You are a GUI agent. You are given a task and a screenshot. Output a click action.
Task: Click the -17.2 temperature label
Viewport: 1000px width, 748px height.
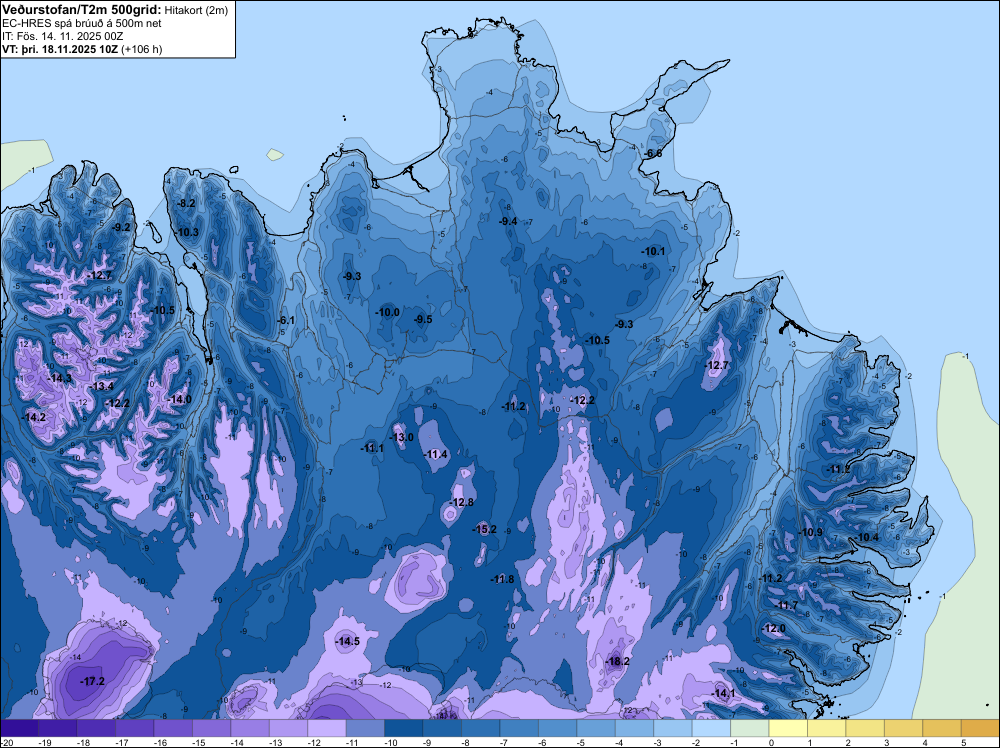(92, 682)
